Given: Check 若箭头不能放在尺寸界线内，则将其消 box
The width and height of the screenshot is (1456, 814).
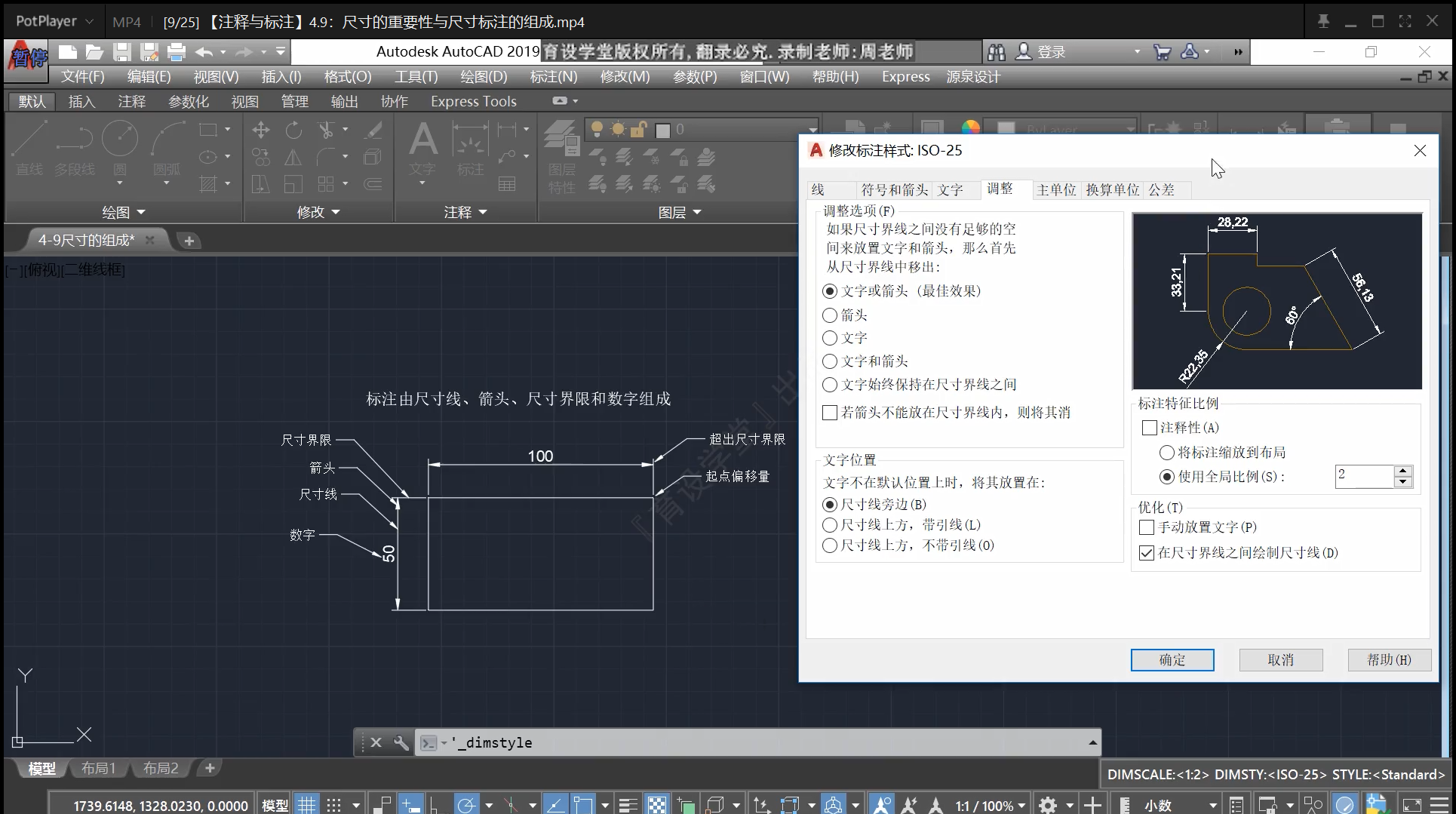Looking at the screenshot, I should pyautogui.click(x=830, y=413).
